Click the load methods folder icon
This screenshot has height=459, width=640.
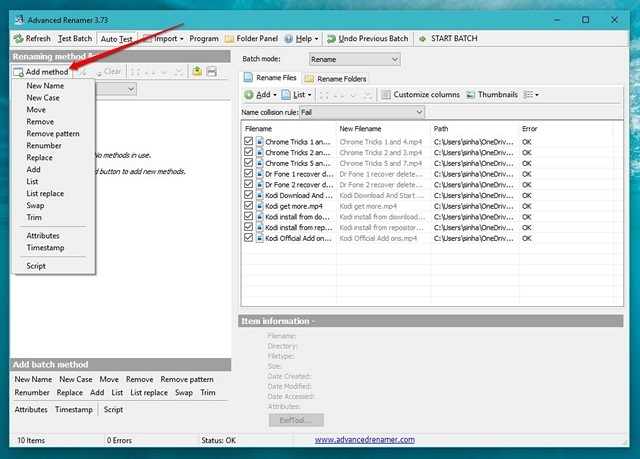tap(197, 71)
